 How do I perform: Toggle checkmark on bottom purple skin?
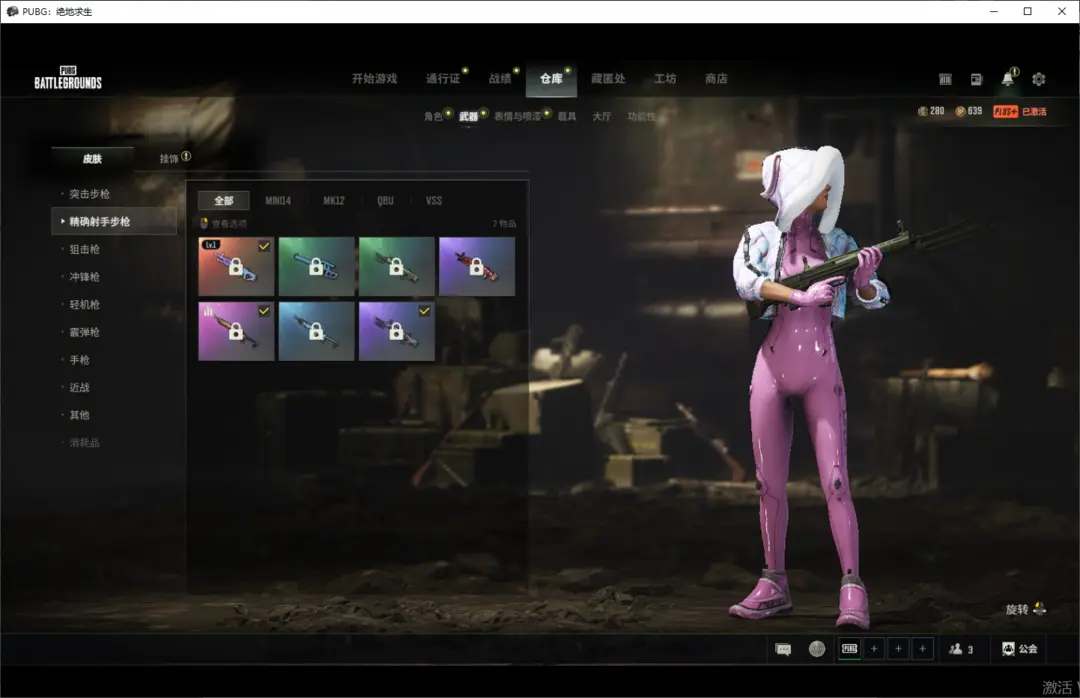pyautogui.click(x=424, y=311)
